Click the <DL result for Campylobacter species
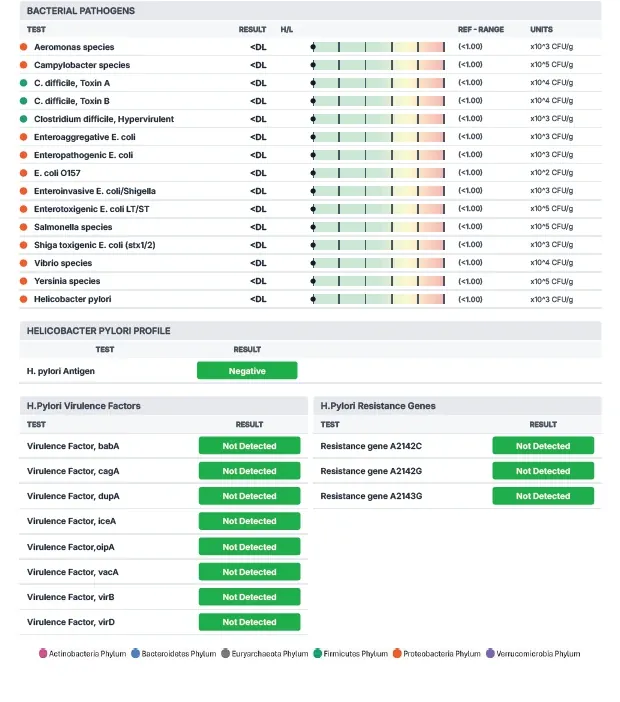This screenshot has height=702, width=620. (x=258, y=65)
